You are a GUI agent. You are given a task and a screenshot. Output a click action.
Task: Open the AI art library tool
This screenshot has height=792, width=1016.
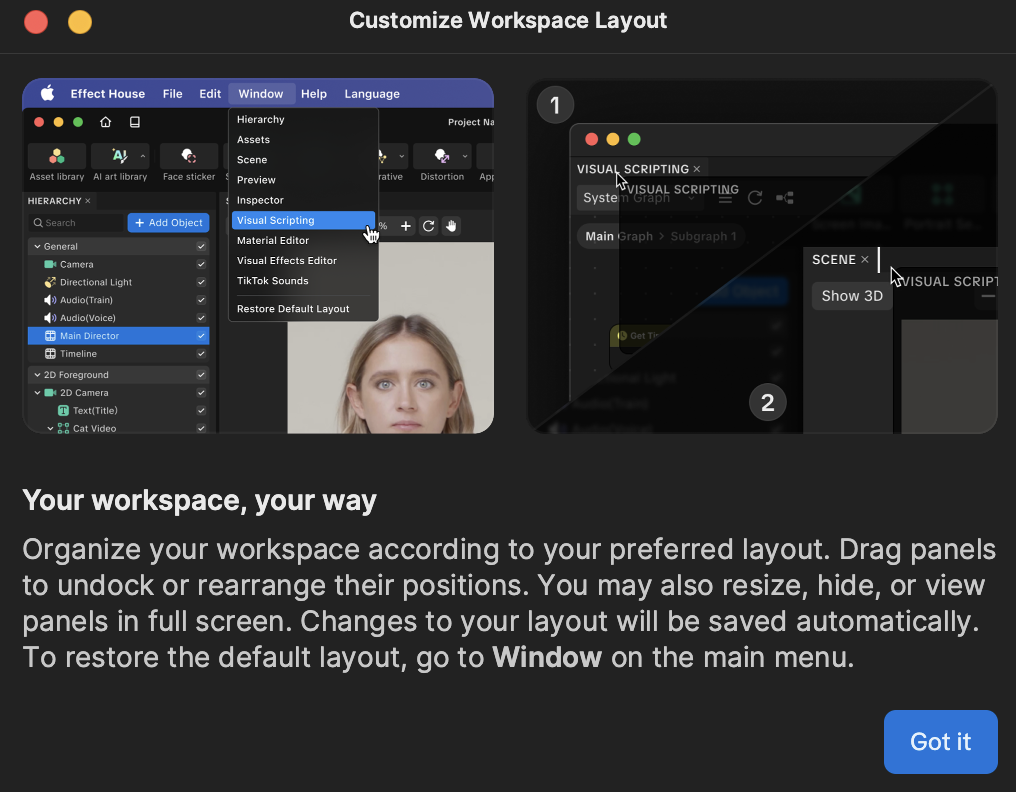click(x=119, y=156)
